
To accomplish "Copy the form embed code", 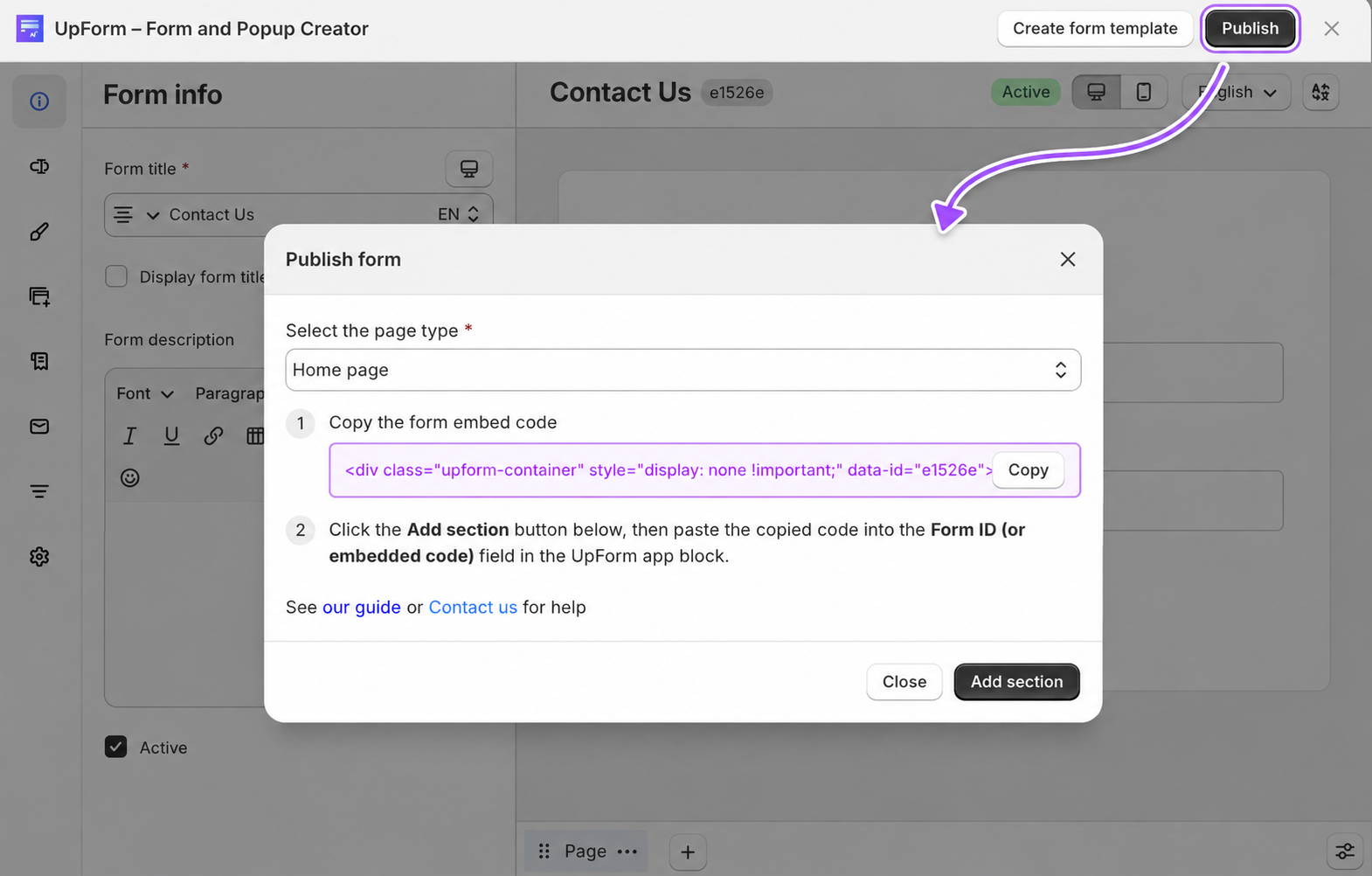I will pyautogui.click(x=1029, y=470).
